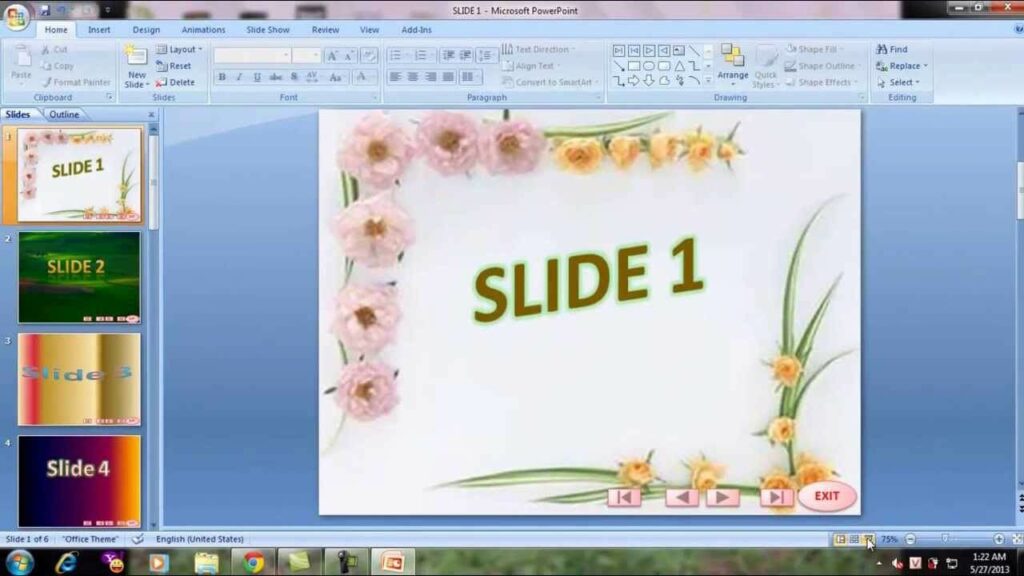The width and height of the screenshot is (1024, 576).
Task: Toggle Underline formatting
Action: [257, 77]
